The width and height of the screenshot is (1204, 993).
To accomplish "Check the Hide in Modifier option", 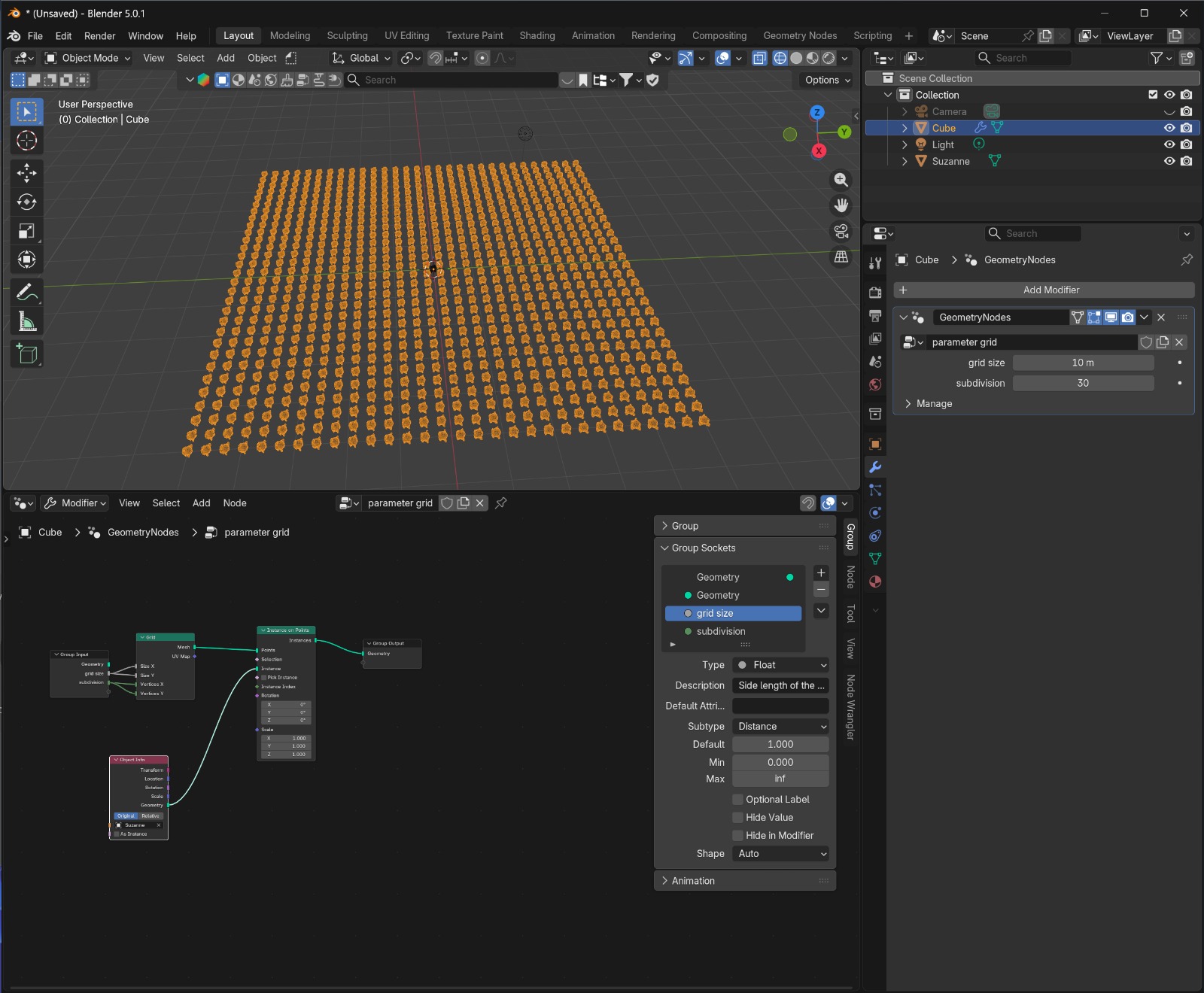I will pos(738,836).
